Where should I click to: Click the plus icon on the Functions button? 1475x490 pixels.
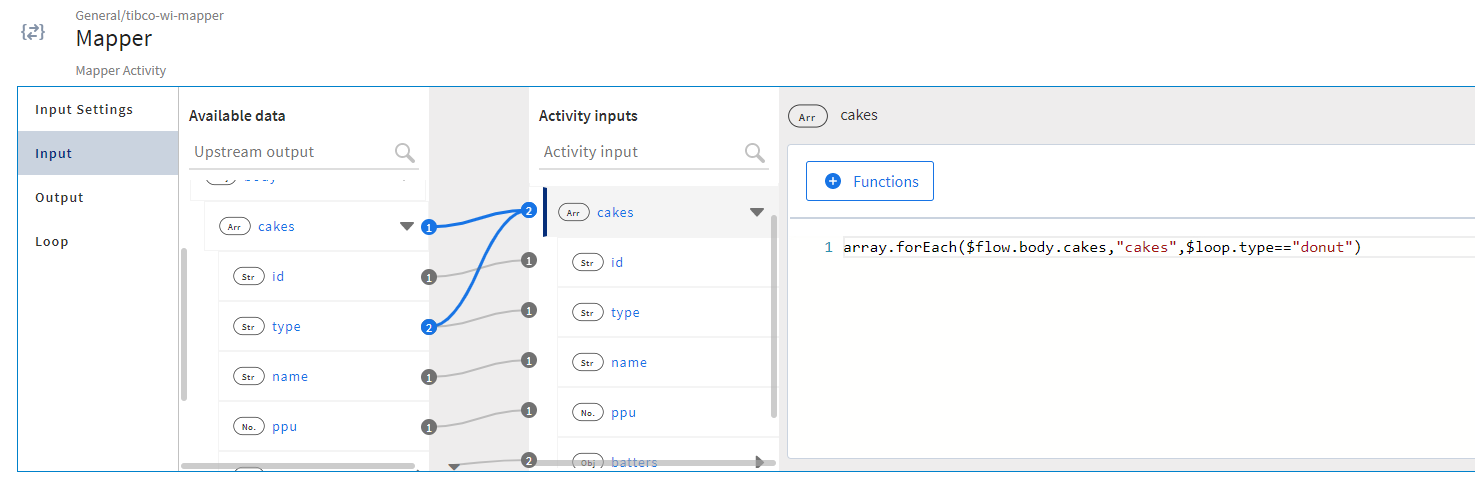(833, 182)
